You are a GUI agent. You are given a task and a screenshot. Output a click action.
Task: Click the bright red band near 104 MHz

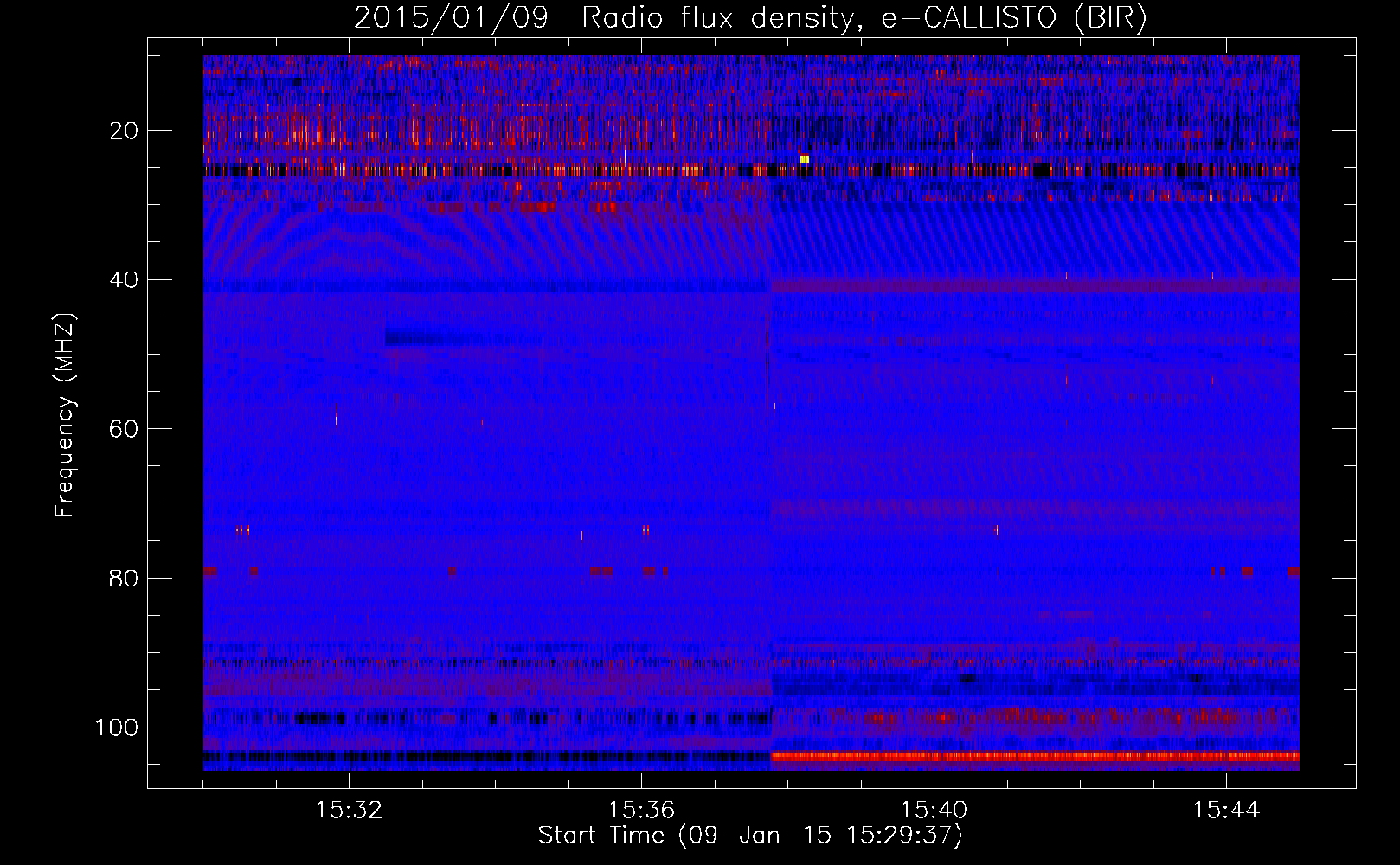click(x=1035, y=756)
